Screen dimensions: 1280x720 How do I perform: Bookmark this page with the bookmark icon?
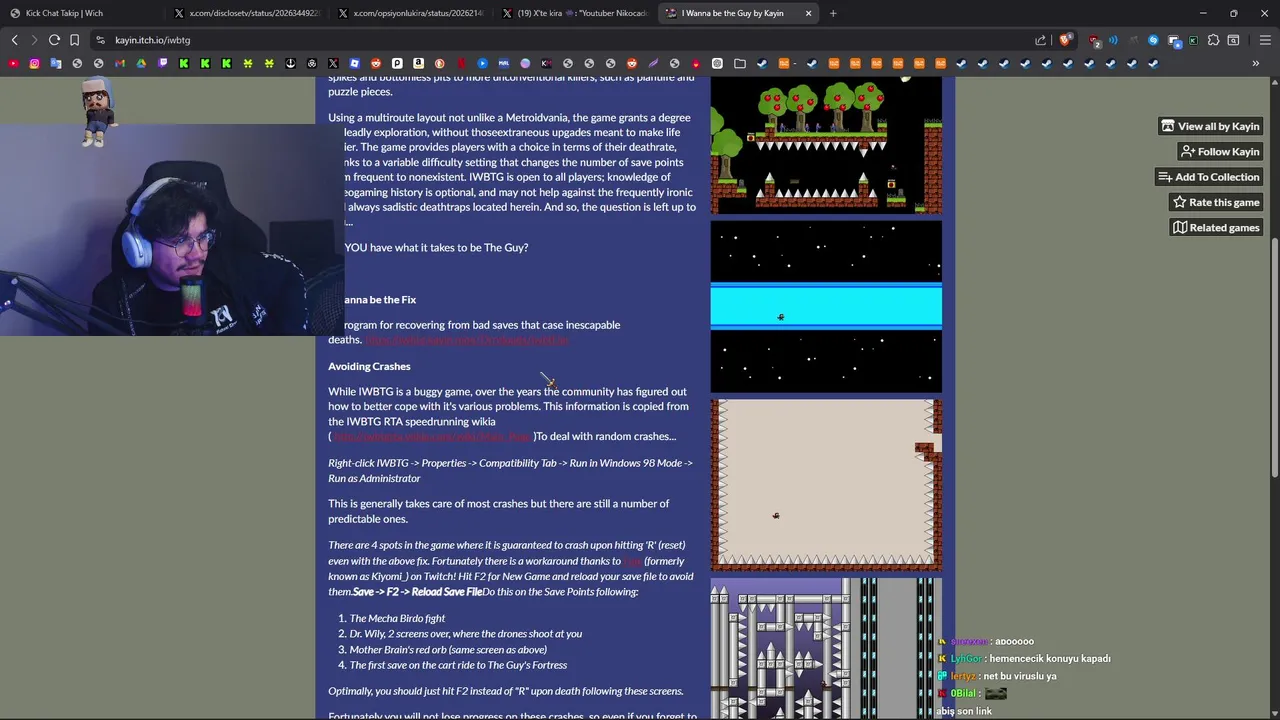click(x=74, y=40)
